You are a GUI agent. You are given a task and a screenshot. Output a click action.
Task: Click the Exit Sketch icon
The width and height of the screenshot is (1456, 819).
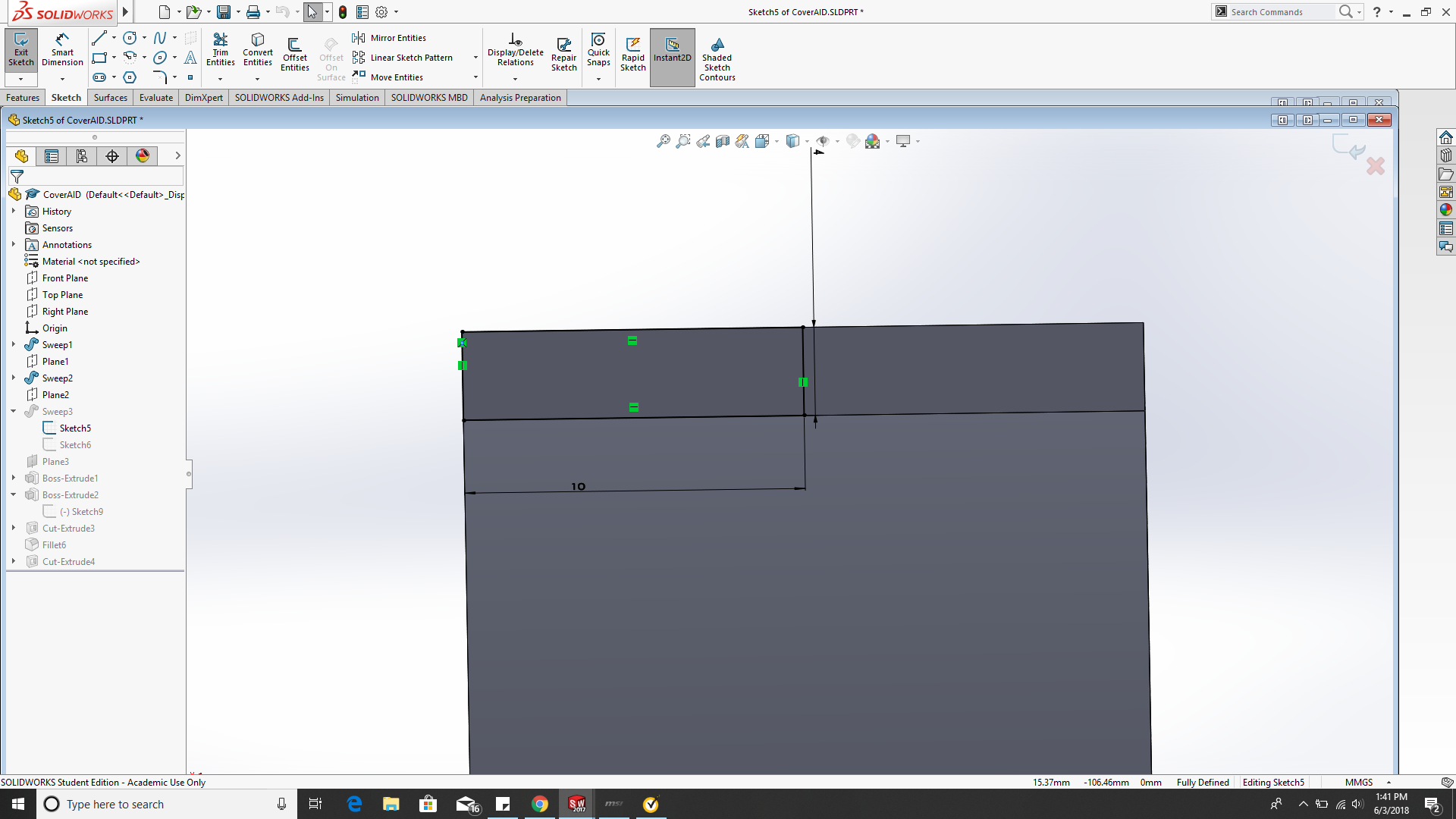tap(21, 49)
